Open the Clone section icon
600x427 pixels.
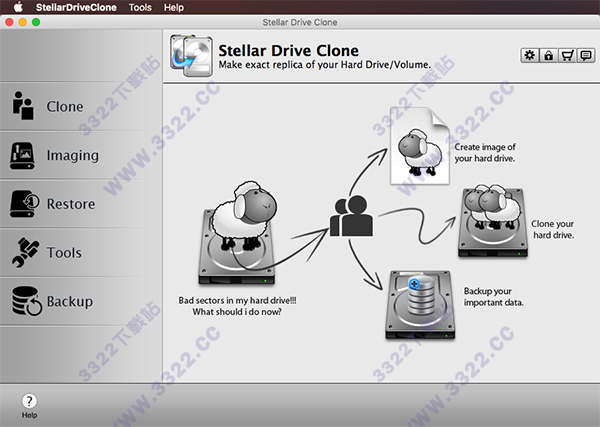pyautogui.click(x=23, y=106)
